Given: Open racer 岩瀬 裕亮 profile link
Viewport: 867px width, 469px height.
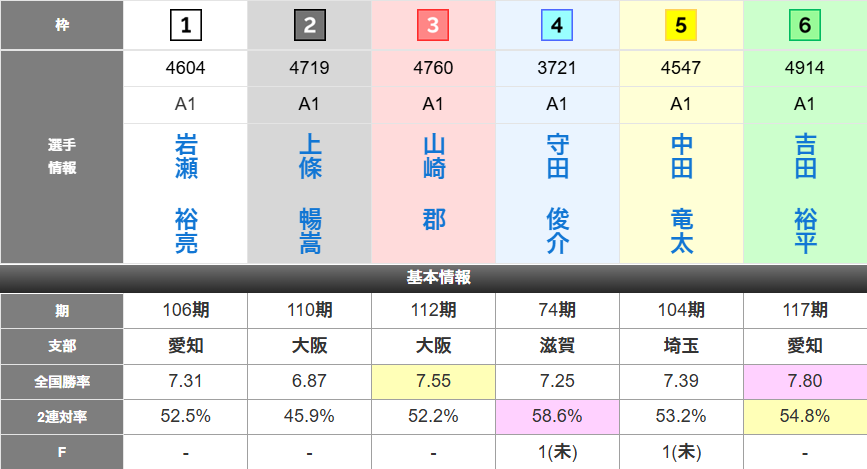Looking at the screenshot, I should (x=186, y=194).
